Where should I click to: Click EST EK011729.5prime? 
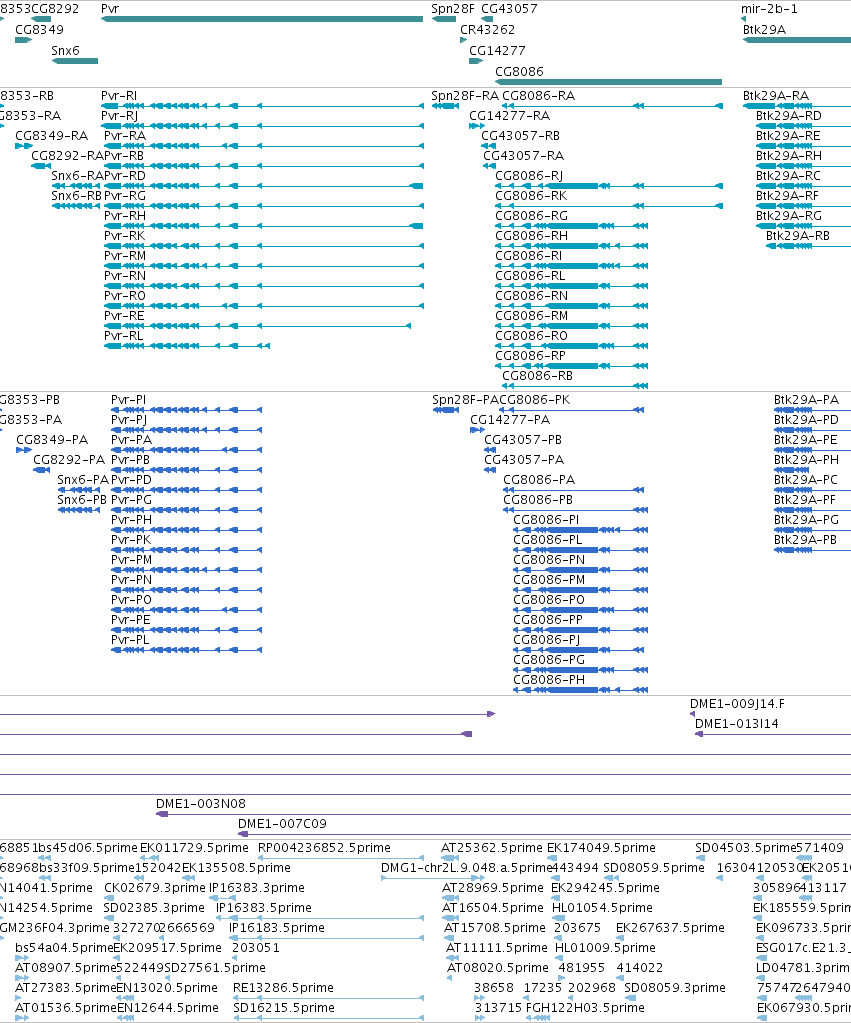194,848
